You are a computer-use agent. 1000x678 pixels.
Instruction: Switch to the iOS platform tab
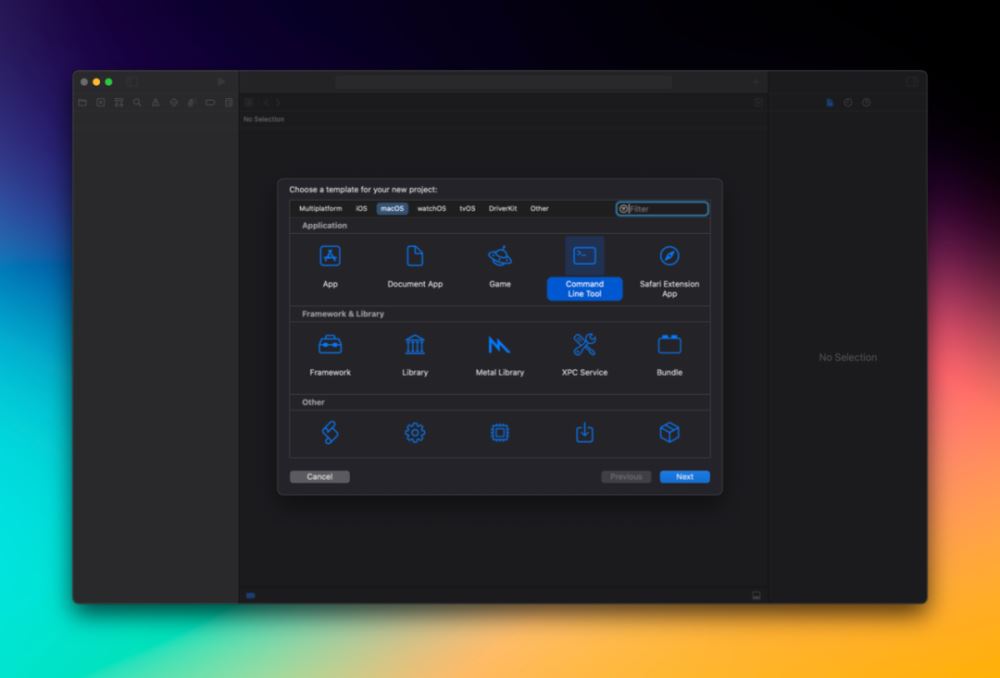361,209
